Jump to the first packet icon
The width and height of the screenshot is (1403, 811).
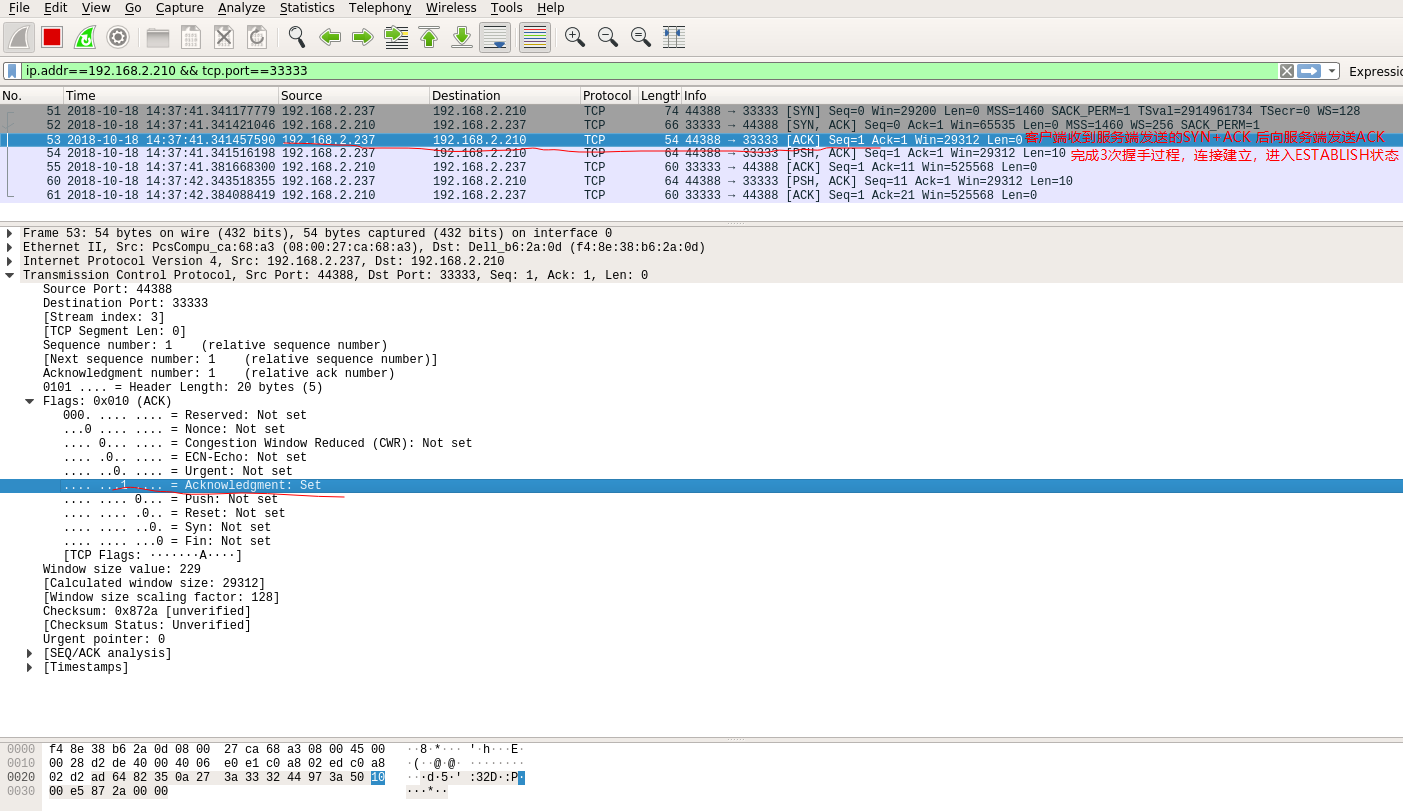pyautogui.click(x=429, y=37)
